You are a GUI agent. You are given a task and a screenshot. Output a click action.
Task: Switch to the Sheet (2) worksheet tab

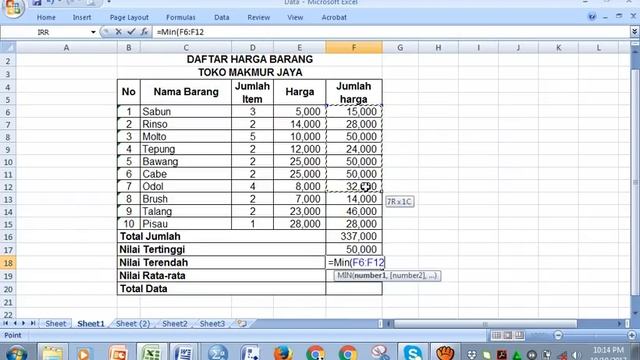point(133,324)
